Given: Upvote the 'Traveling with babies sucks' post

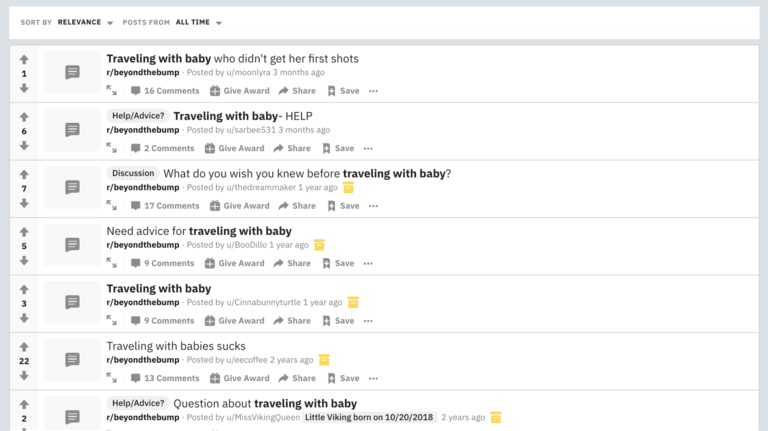Looking at the screenshot, I should (x=24, y=347).
